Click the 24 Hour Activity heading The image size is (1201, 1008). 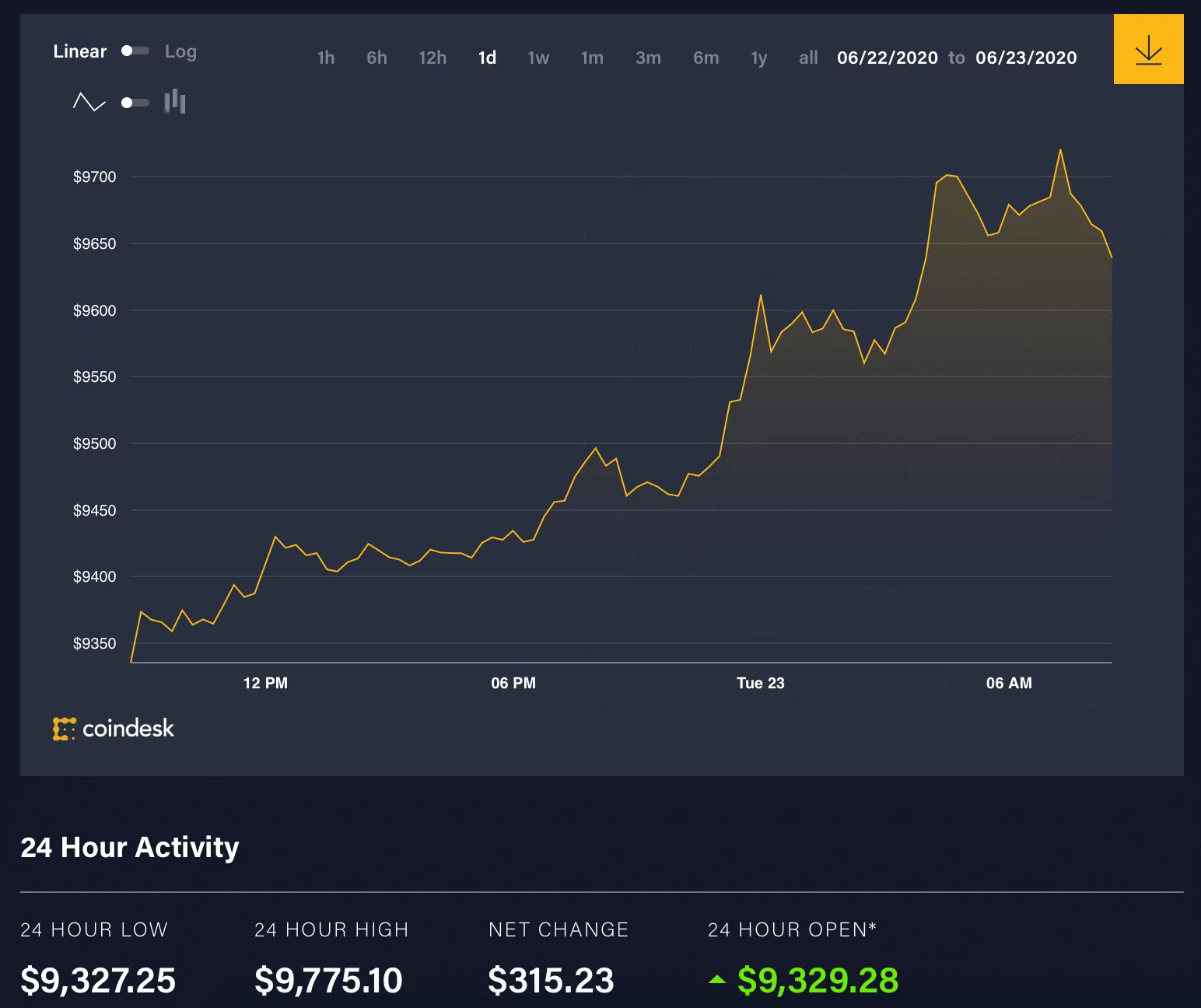[130, 847]
